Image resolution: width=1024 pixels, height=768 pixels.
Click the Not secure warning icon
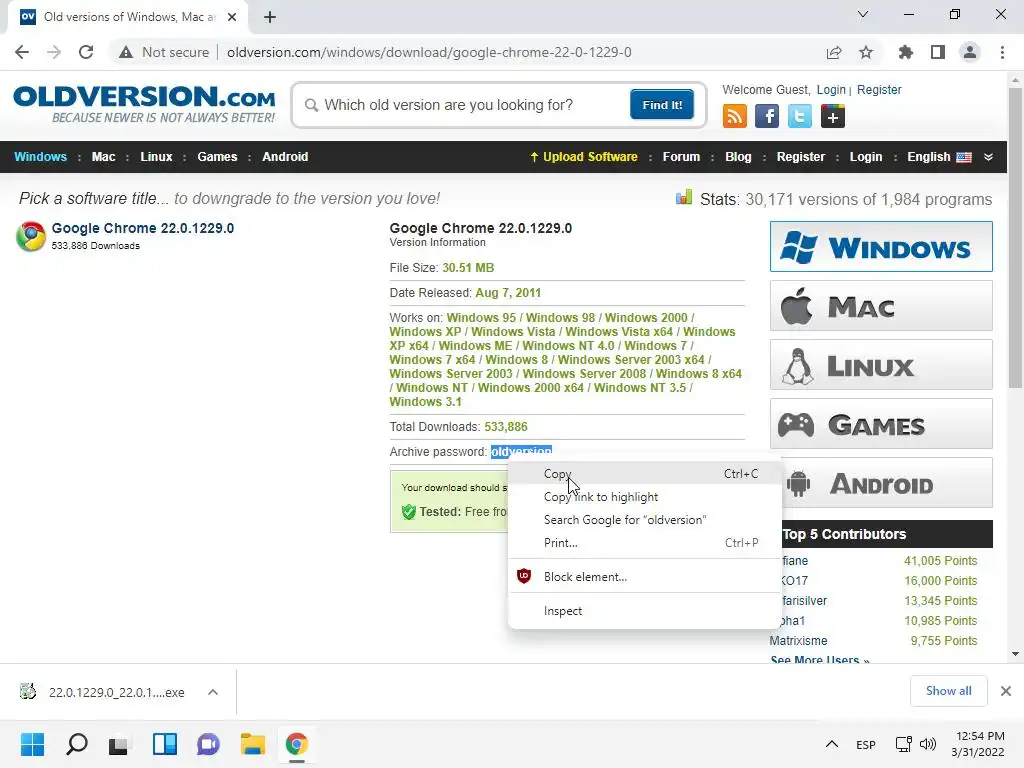(126, 52)
